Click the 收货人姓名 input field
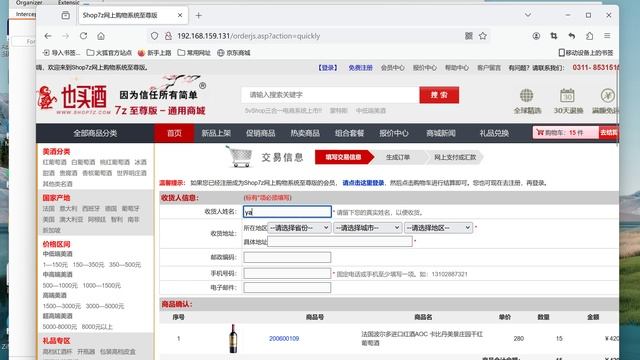Screen dimensions: 640x360 coord(287,211)
